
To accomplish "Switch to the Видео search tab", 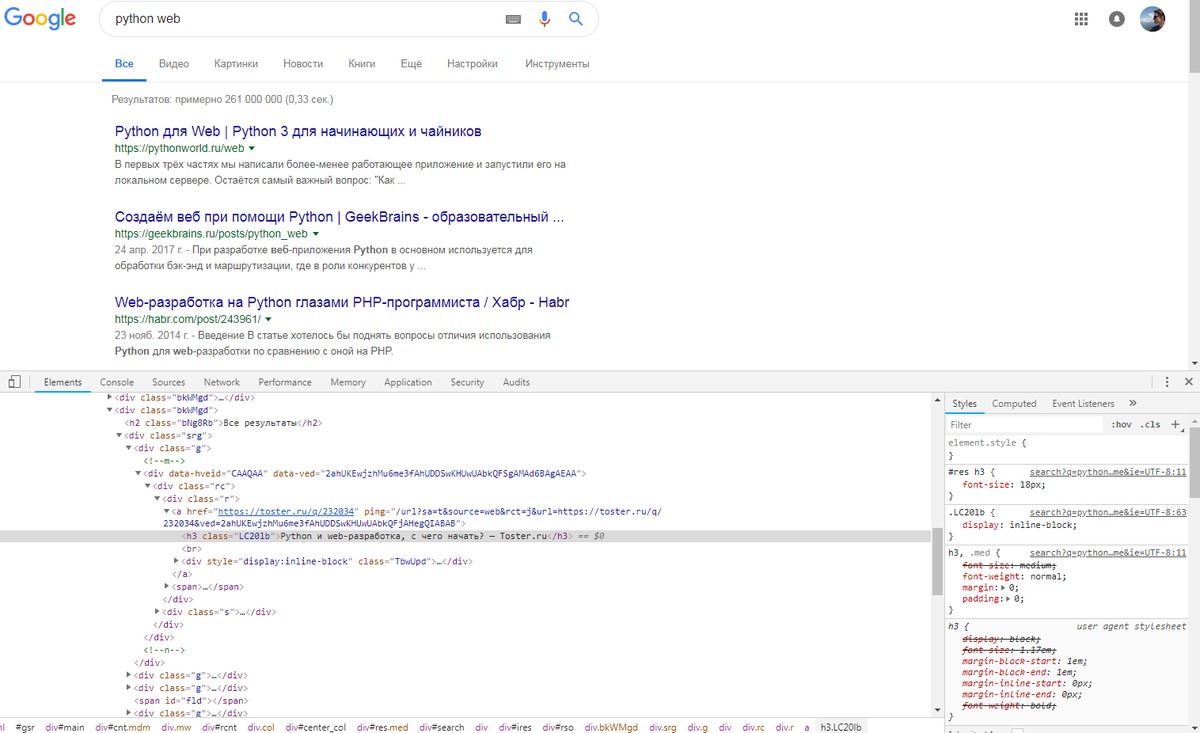I will point(174,64).
